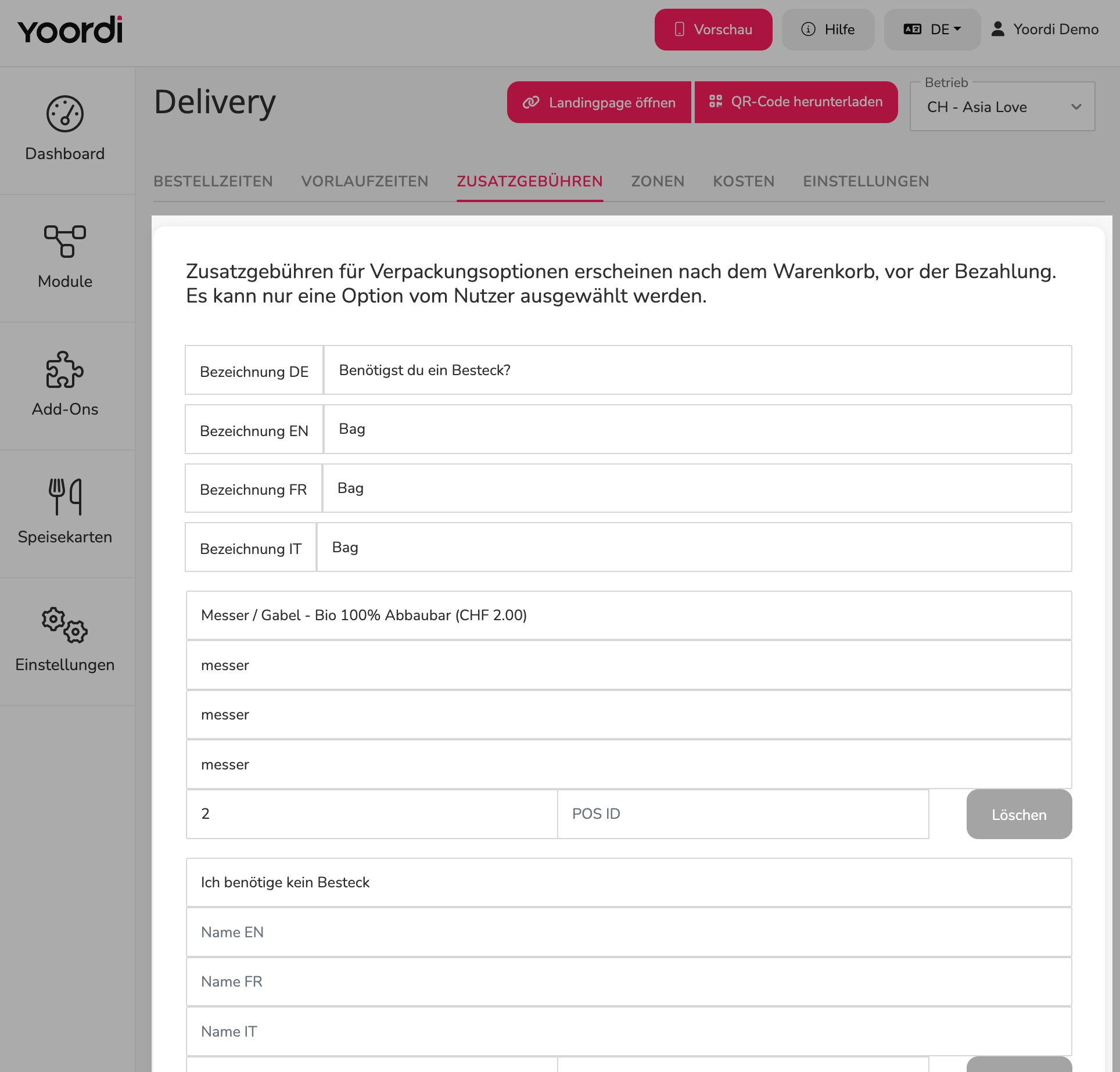Focus the POS ID input field
Viewport: 1120px width, 1072px height.
point(743,814)
